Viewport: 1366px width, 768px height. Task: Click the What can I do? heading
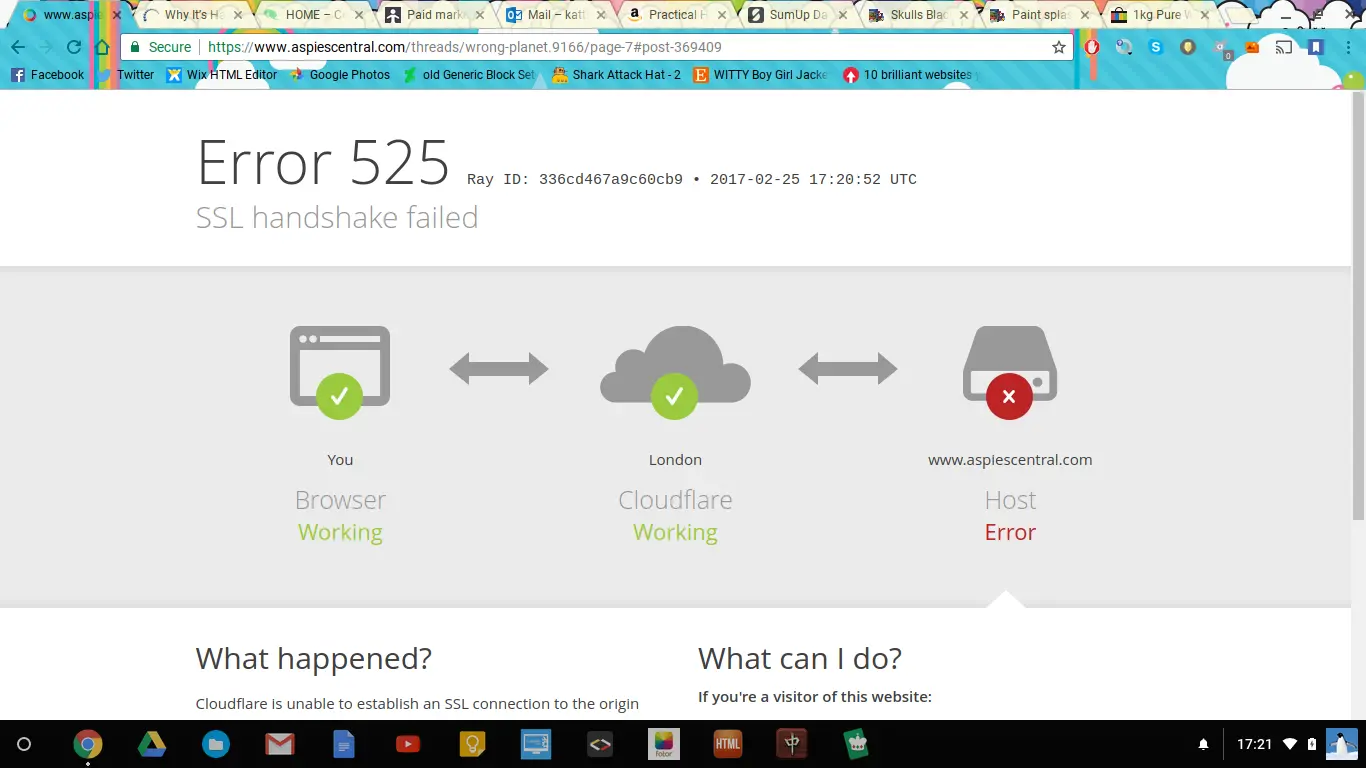pos(800,658)
